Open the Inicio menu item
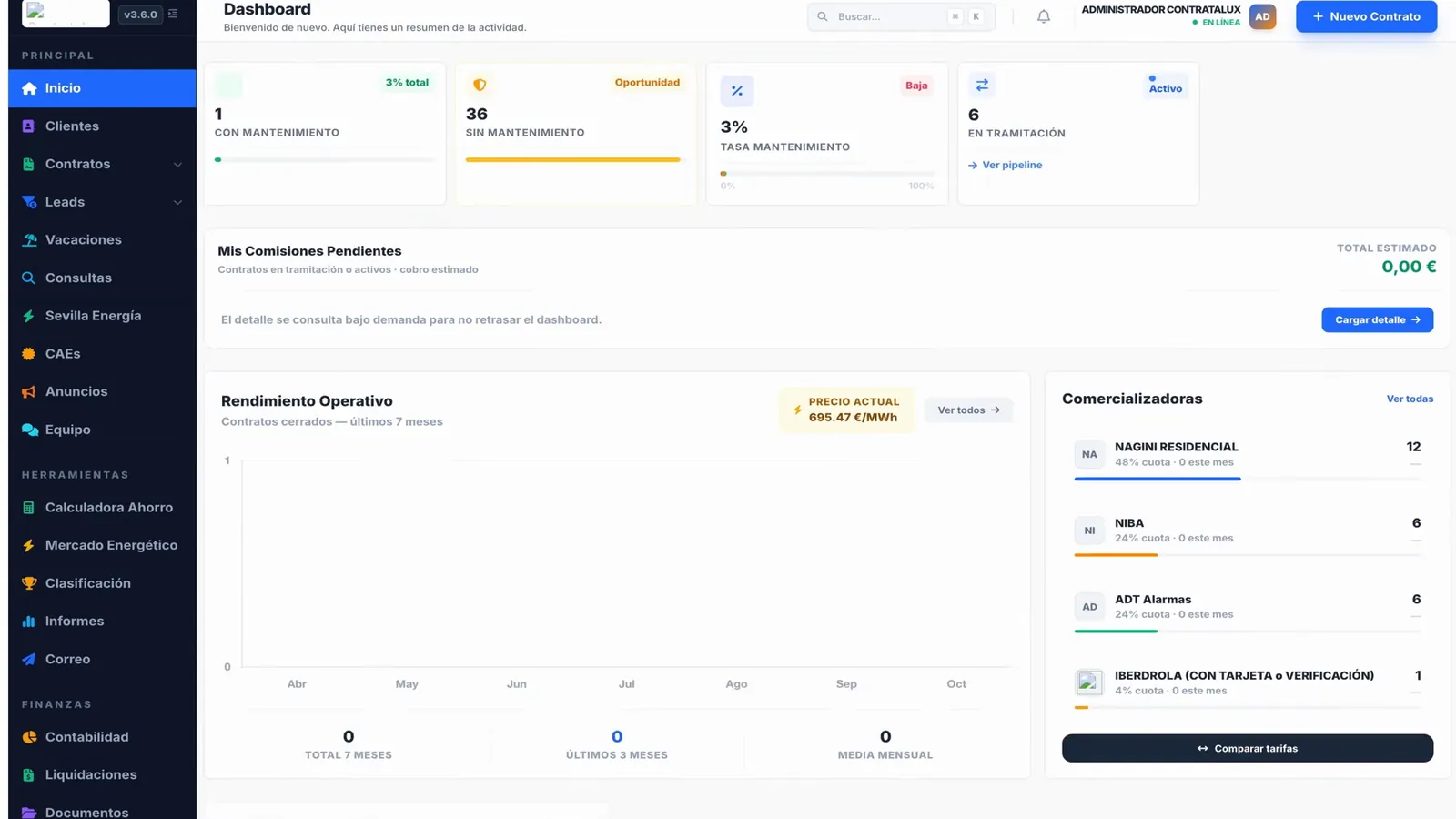This screenshot has width=1456, height=819. click(x=102, y=88)
